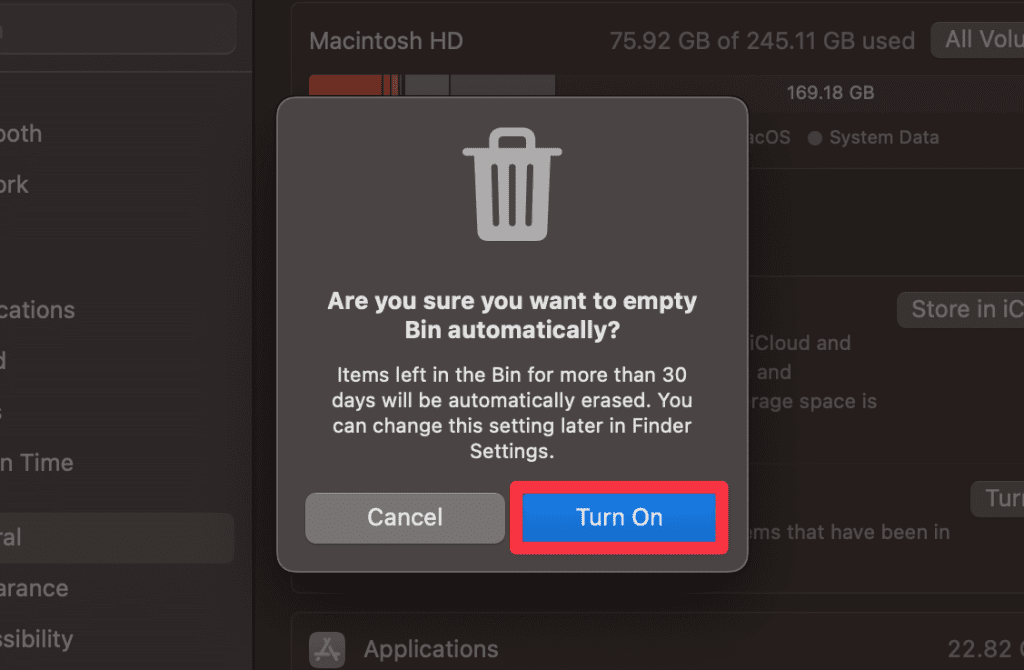Click the Applications App Store icon
1024x670 pixels.
tap(327, 648)
